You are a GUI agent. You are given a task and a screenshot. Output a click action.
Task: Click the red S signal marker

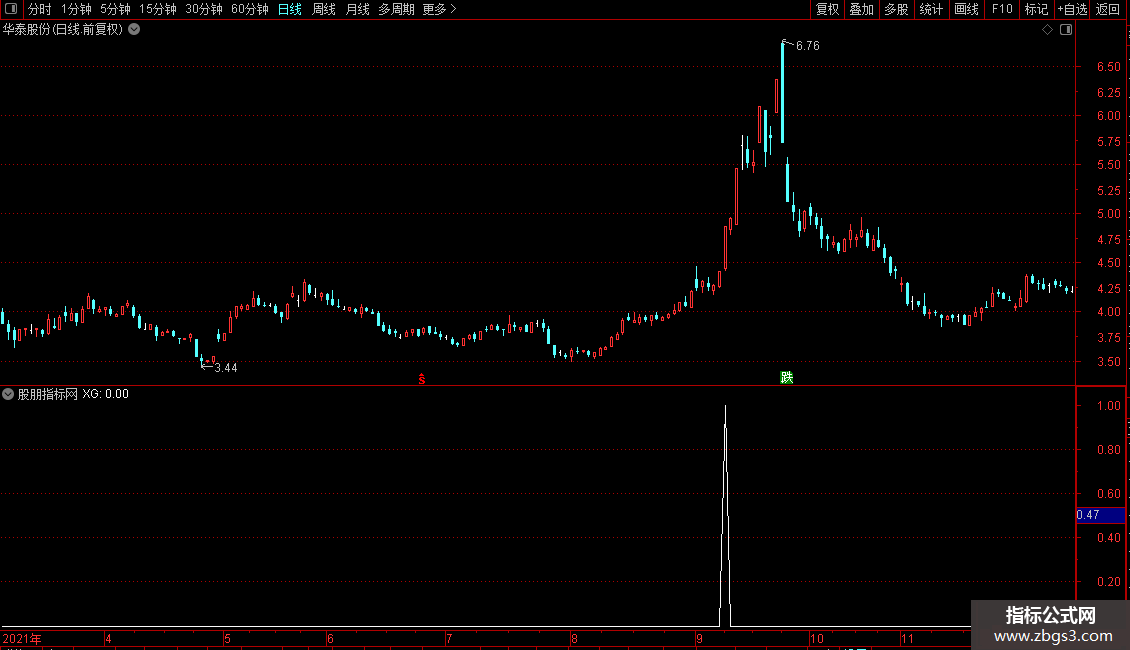(422, 379)
